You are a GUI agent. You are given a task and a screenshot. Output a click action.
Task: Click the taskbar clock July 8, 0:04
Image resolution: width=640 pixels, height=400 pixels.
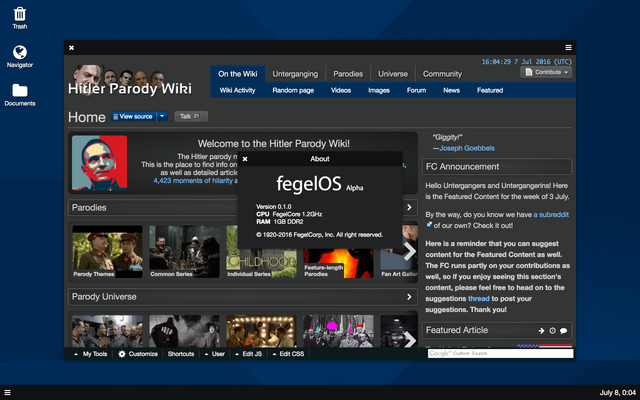618,393
